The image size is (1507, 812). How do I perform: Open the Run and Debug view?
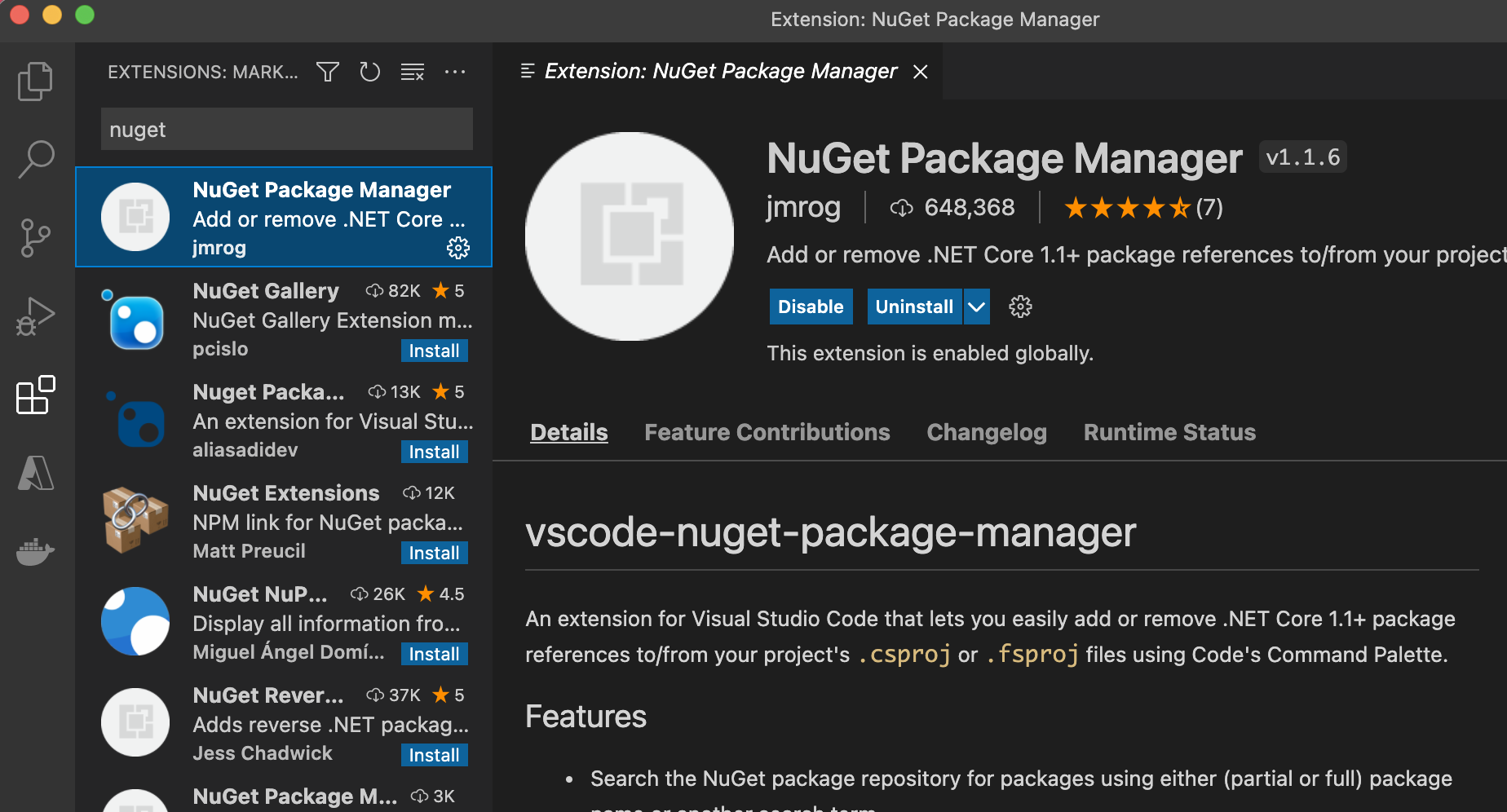click(36, 316)
